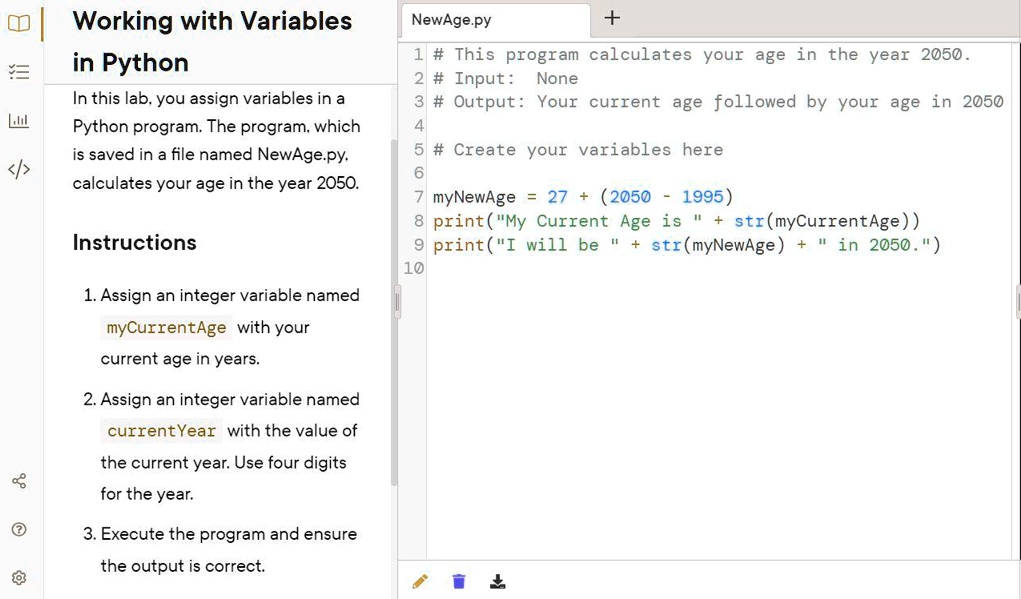Open the bar chart results icon
The image size is (1021, 599).
pos(19,121)
